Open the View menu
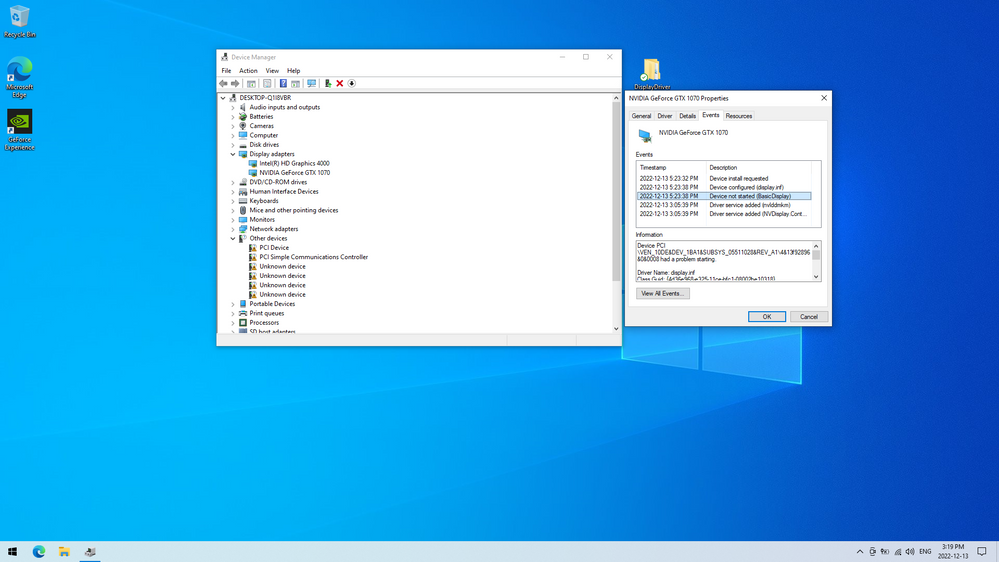Viewport: 999px width, 562px height. (272, 71)
